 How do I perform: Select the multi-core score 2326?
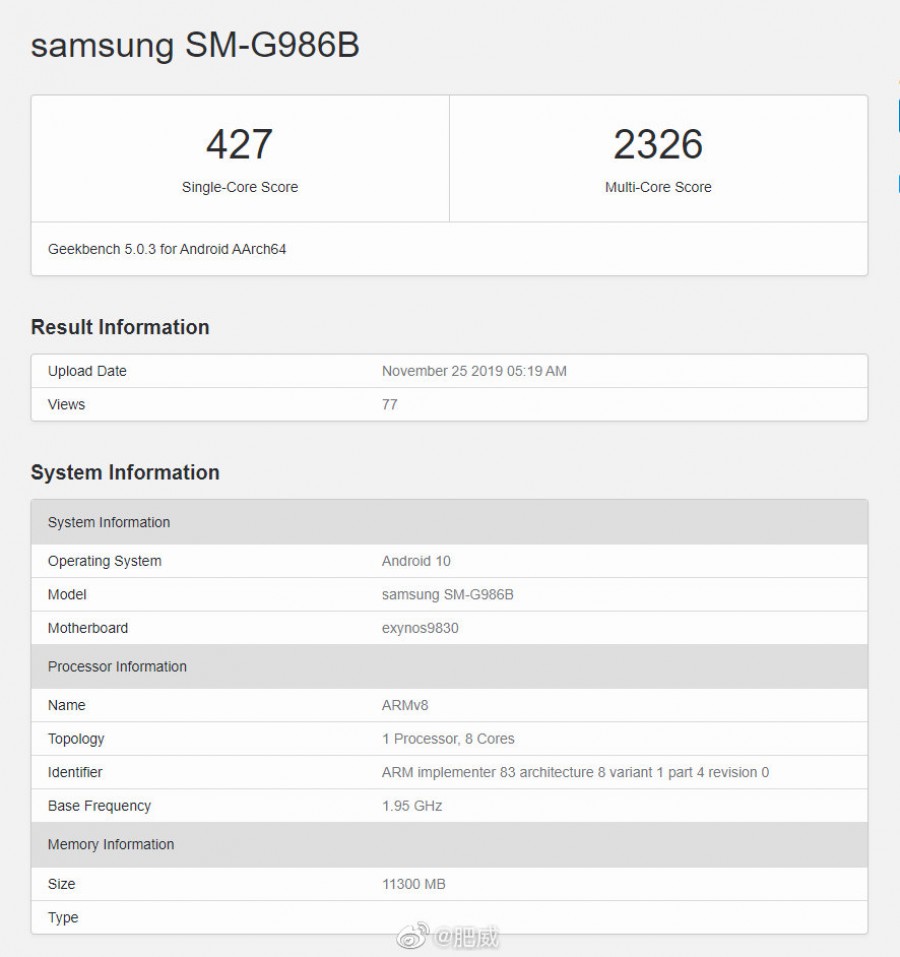point(658,145)
